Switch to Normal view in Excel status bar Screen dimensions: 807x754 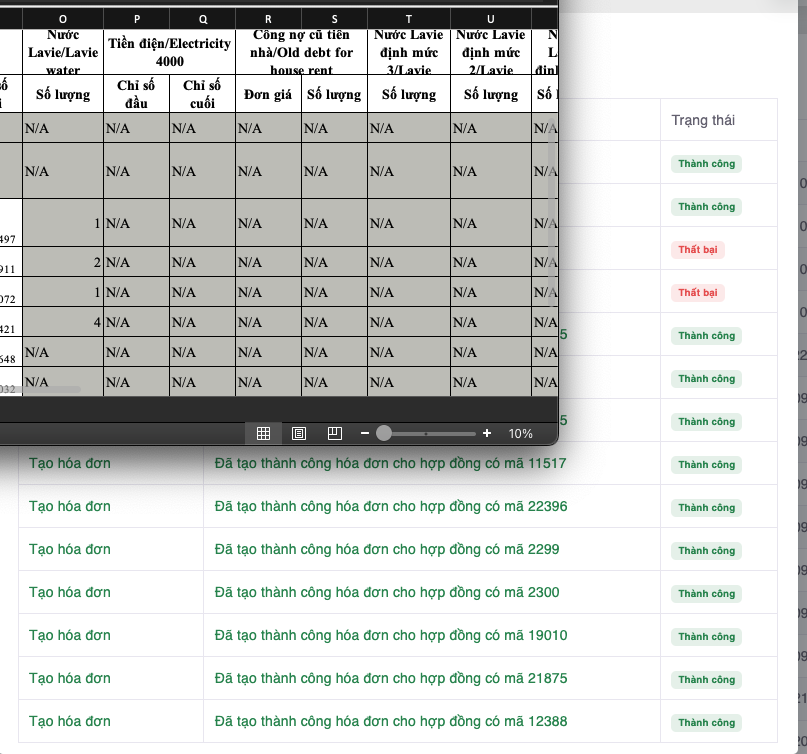pos(264,433)
